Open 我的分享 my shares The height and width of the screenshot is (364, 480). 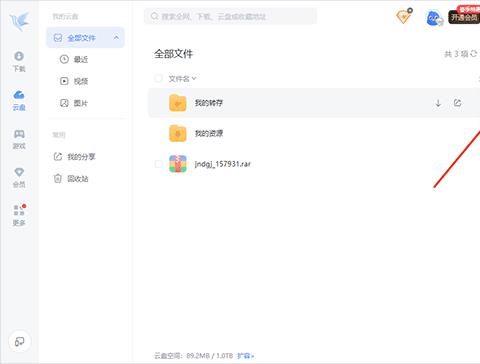coord(75,157)
